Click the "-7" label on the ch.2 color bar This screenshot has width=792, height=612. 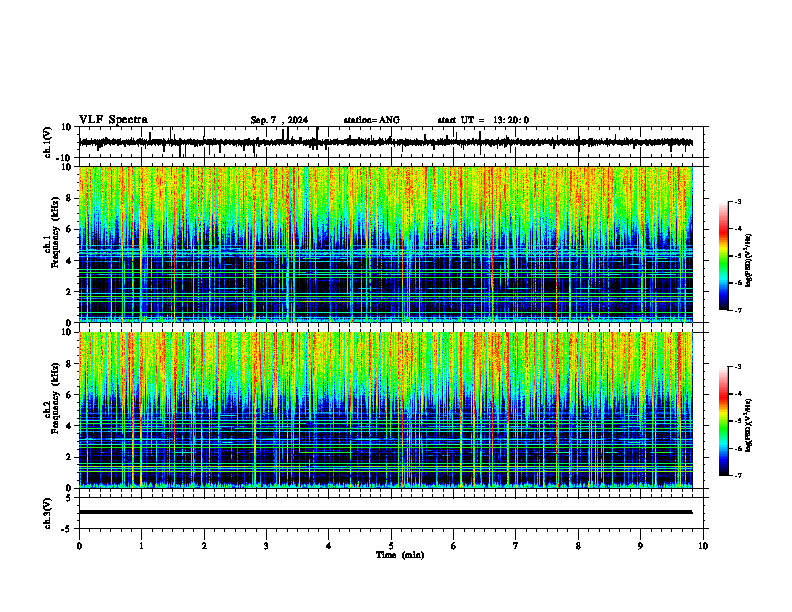click(x=738, y=475)
